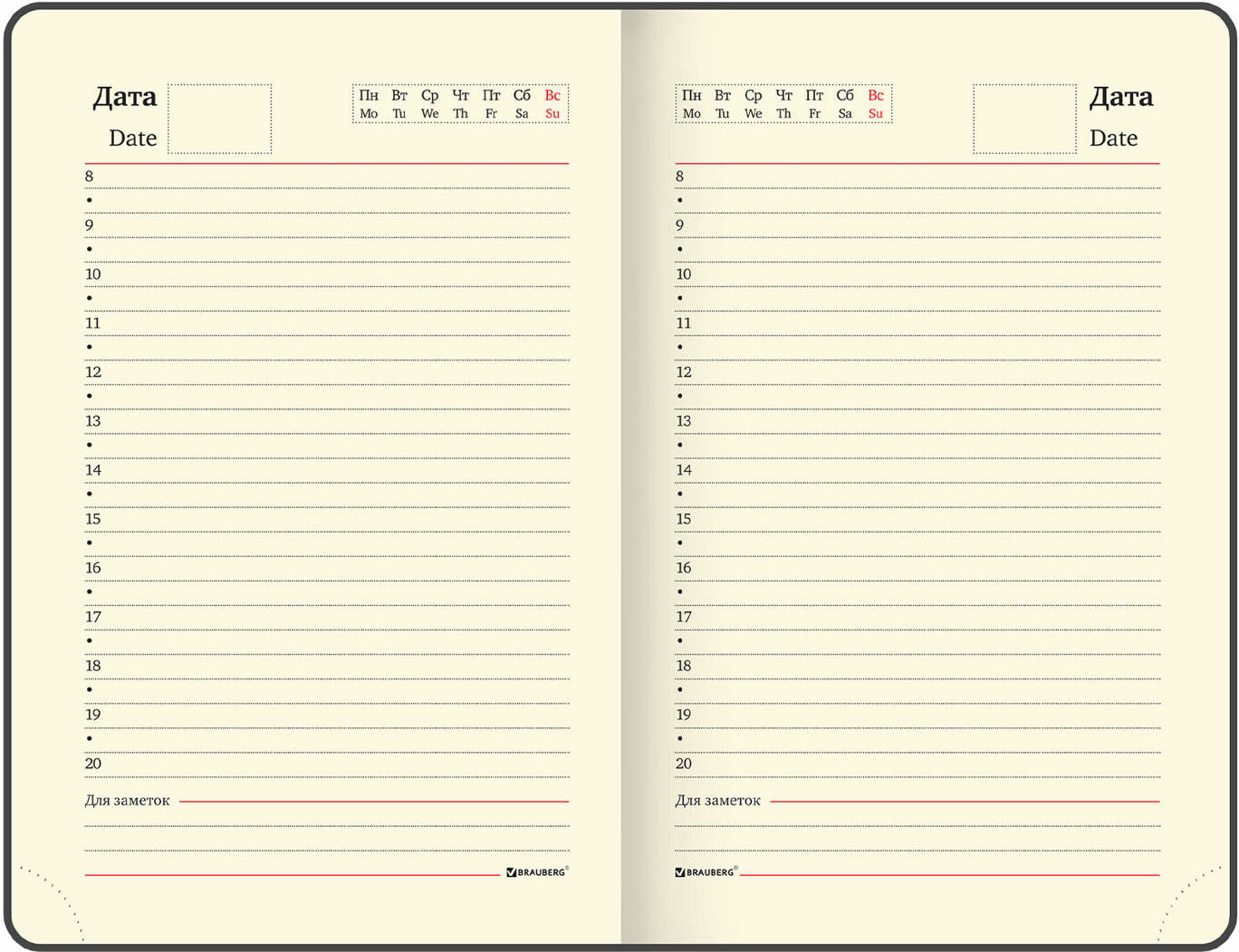1239x952 pixels.
Task: Click the "Дата" title on the left page
Action: pos(125,97)
